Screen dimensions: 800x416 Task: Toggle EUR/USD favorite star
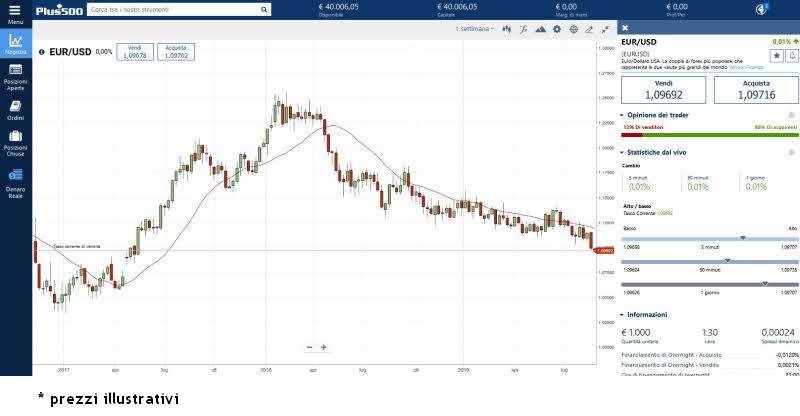[x=776, y=56]
